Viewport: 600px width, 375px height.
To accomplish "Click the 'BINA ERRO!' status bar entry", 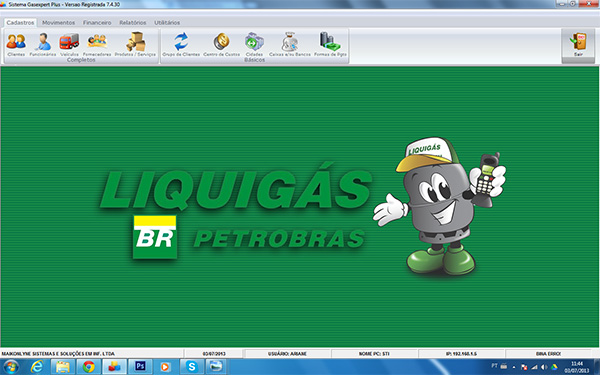I will point(548,354).
